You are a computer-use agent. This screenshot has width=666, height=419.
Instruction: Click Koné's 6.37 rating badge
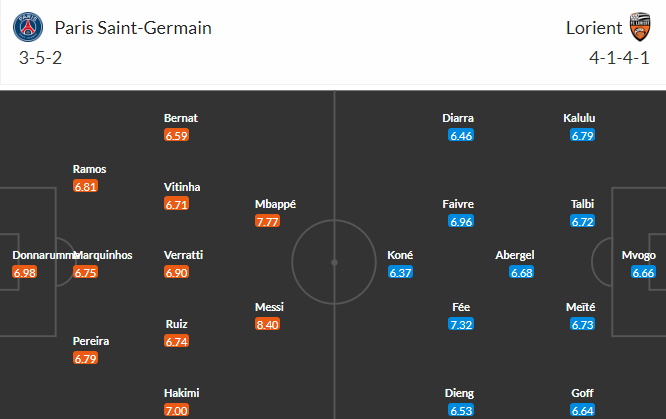tap(400, 272)
